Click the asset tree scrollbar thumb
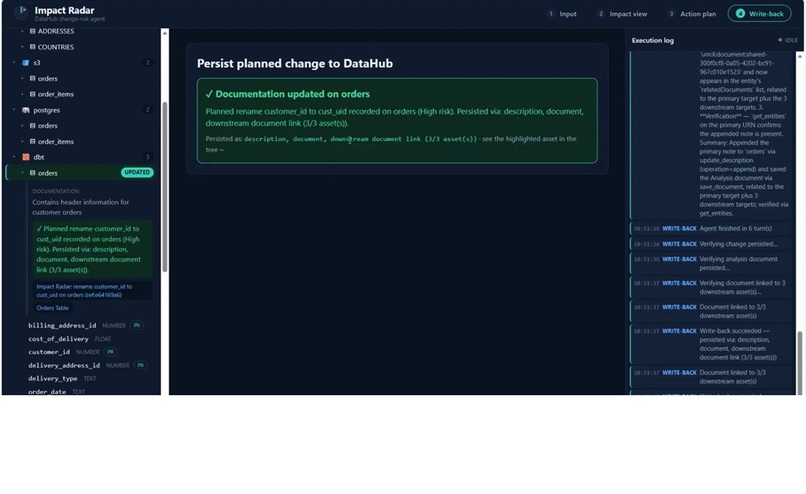Viewport: 806px width, 494px height. click(164, 187)
